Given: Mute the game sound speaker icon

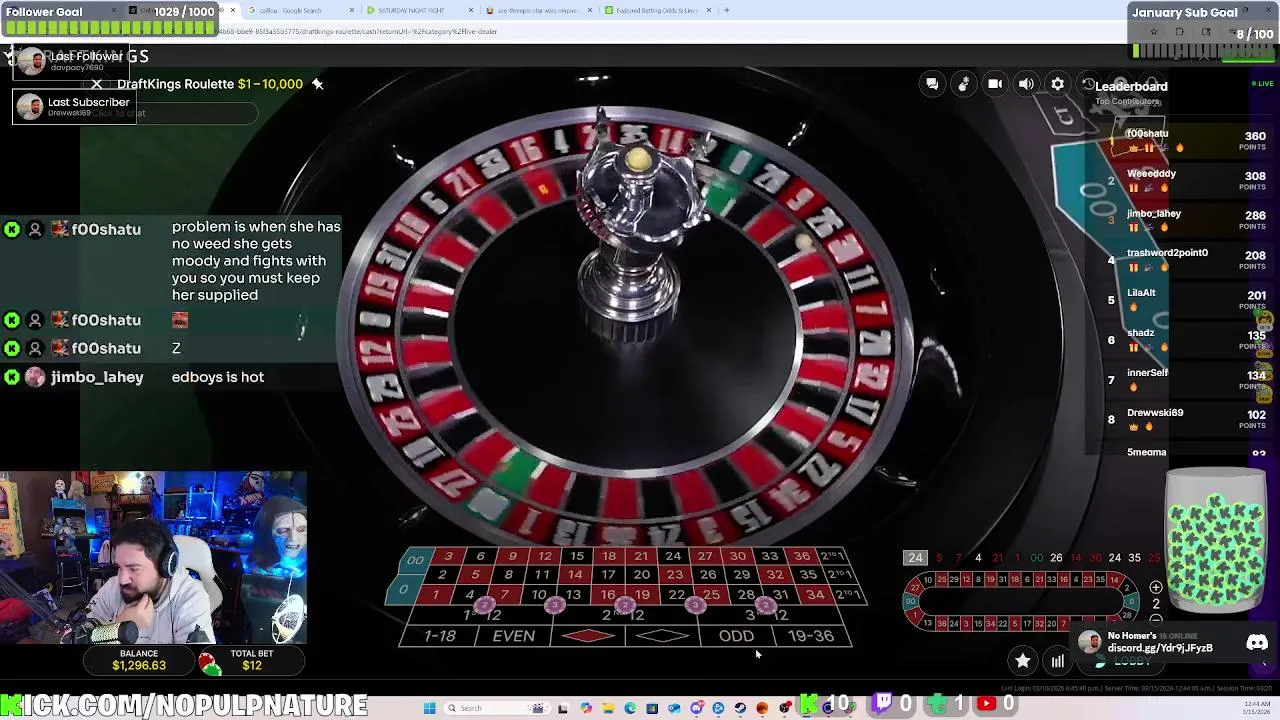Looking at the screenshot, I should point(1026,84).
